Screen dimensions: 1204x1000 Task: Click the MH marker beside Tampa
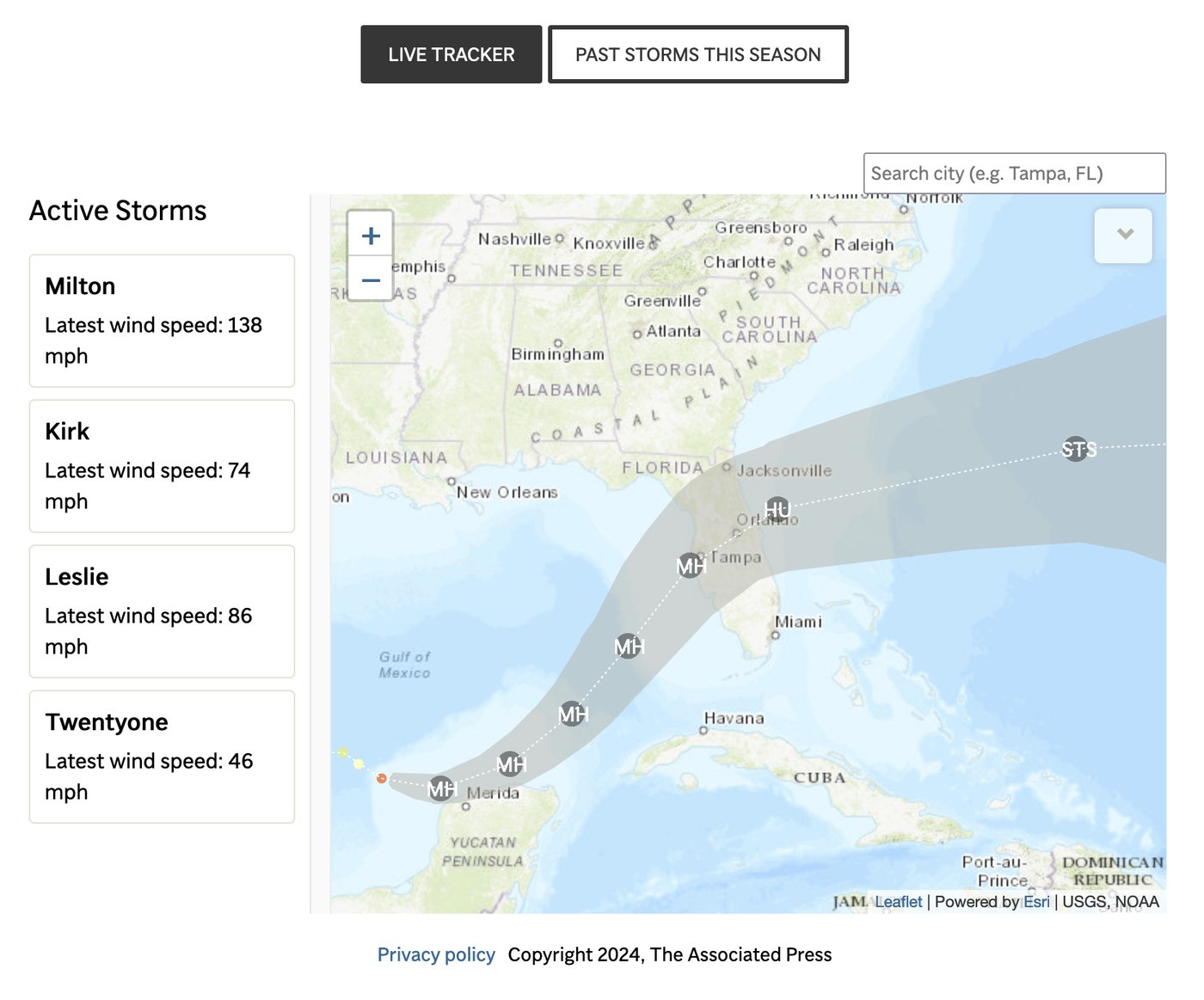[690, 565]
